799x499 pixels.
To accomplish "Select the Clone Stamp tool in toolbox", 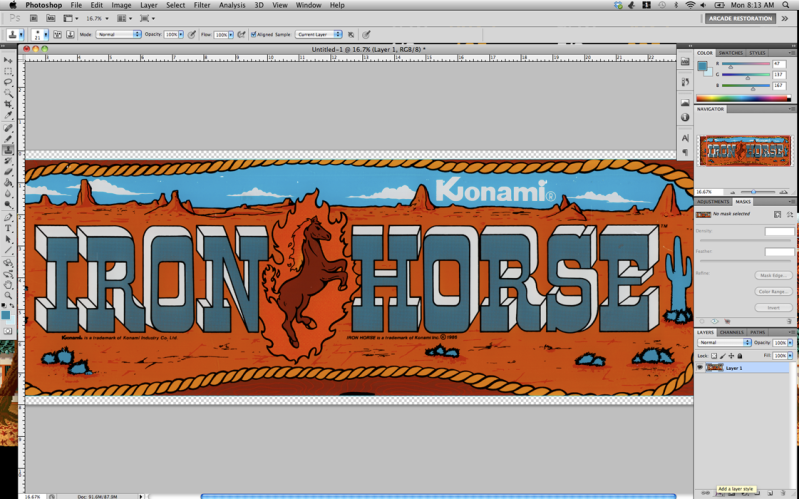I will 8,150.
